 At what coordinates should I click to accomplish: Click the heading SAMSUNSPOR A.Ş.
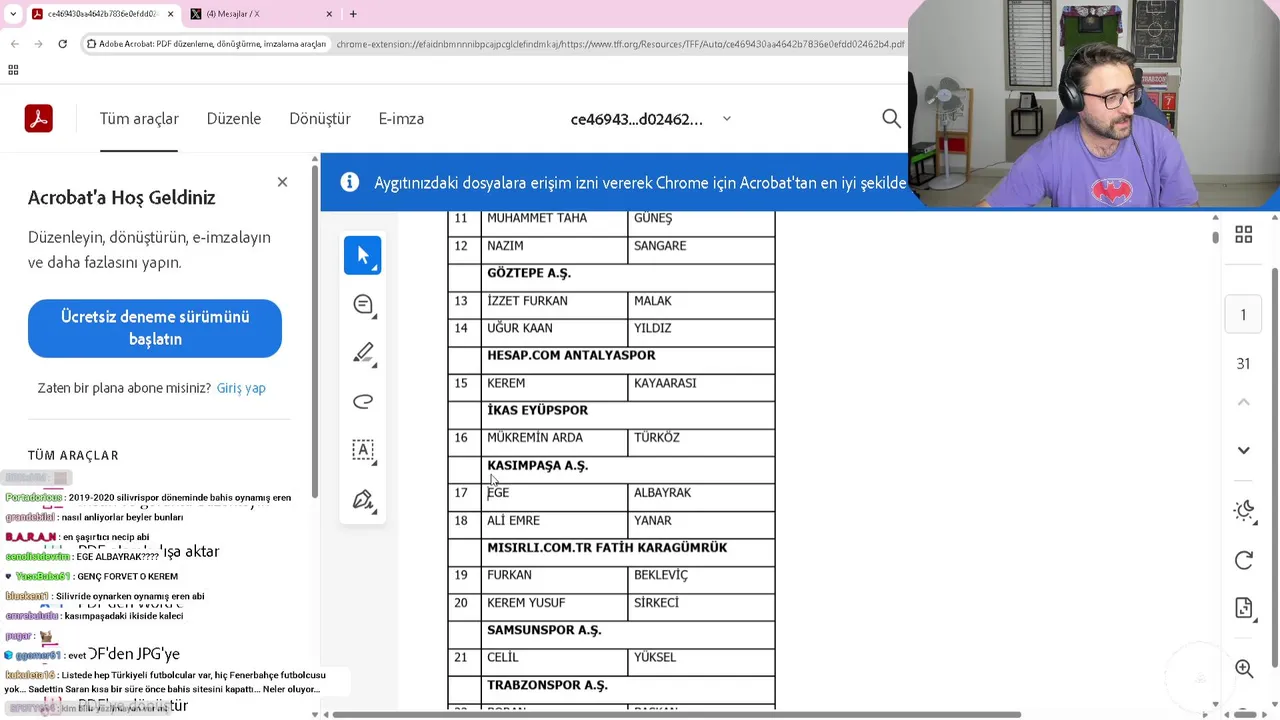tap(544, 630)
